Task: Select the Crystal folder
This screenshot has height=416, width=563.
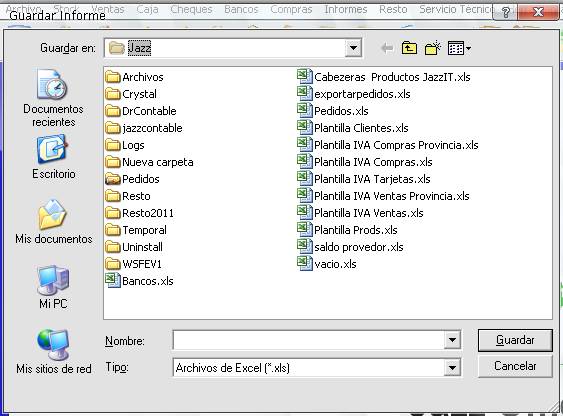Action: click(x=131, y=94)
